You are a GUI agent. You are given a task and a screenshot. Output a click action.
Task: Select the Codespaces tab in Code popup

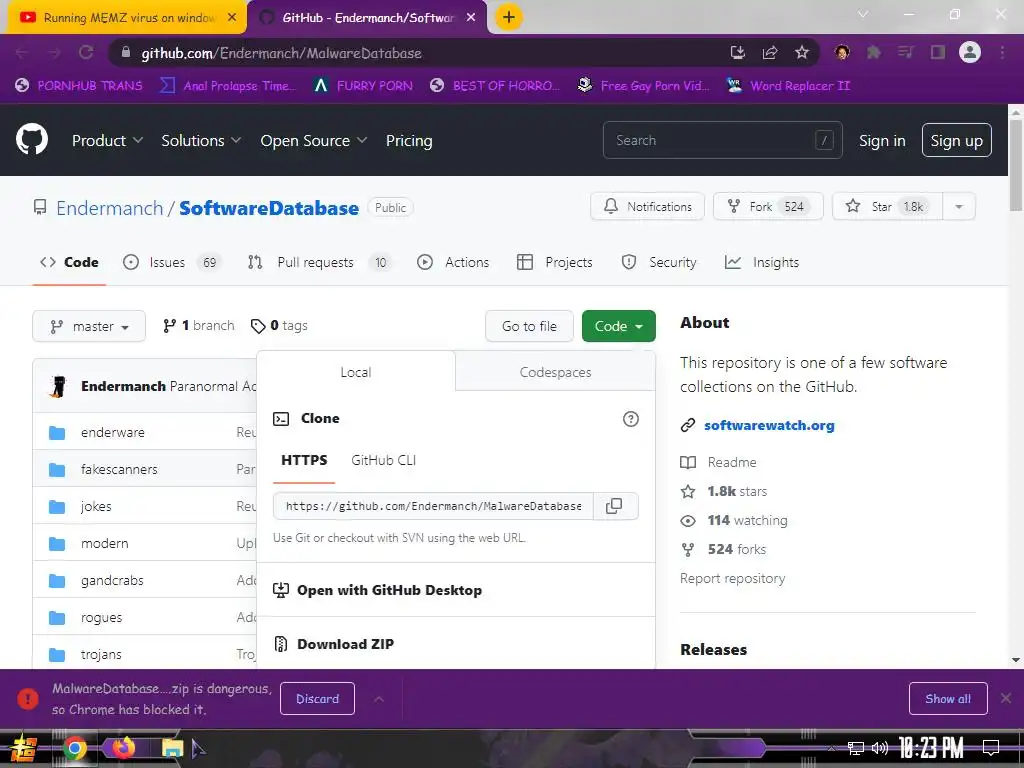point(555,372)
